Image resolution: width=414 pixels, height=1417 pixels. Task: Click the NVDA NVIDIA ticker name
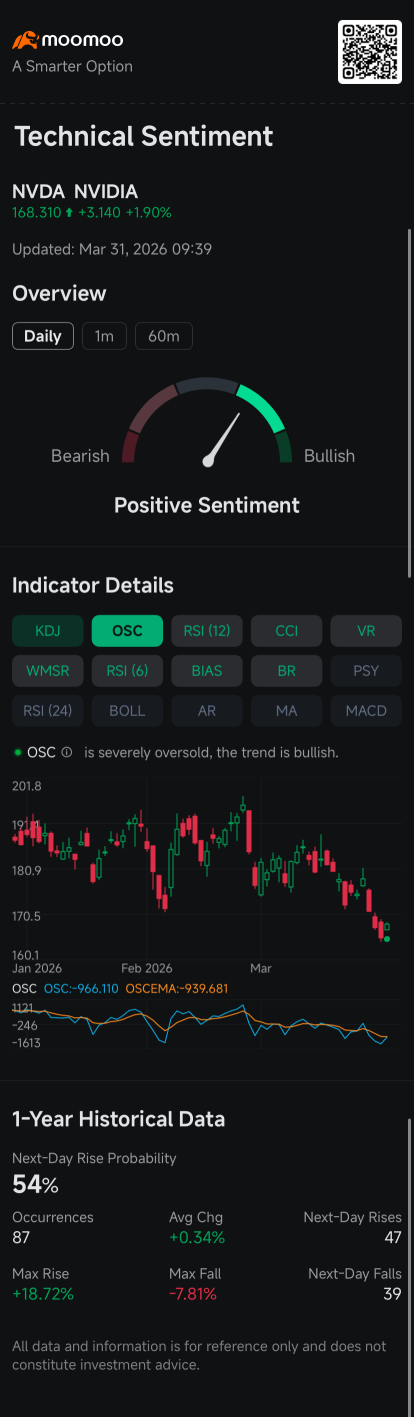[x=75, y=191]
